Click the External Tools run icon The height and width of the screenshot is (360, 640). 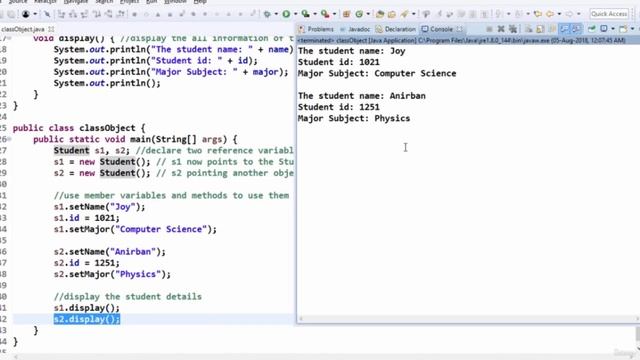325,14
